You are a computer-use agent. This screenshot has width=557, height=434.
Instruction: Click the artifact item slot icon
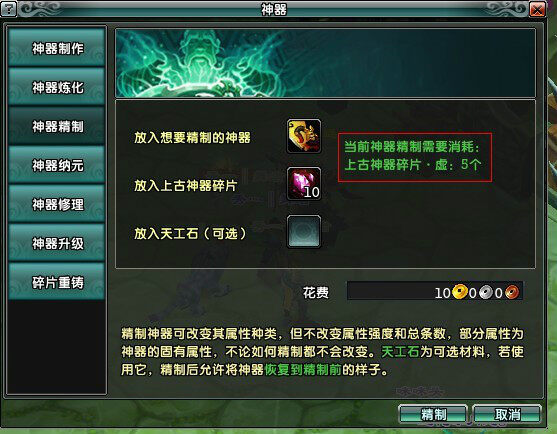[304, 136]
